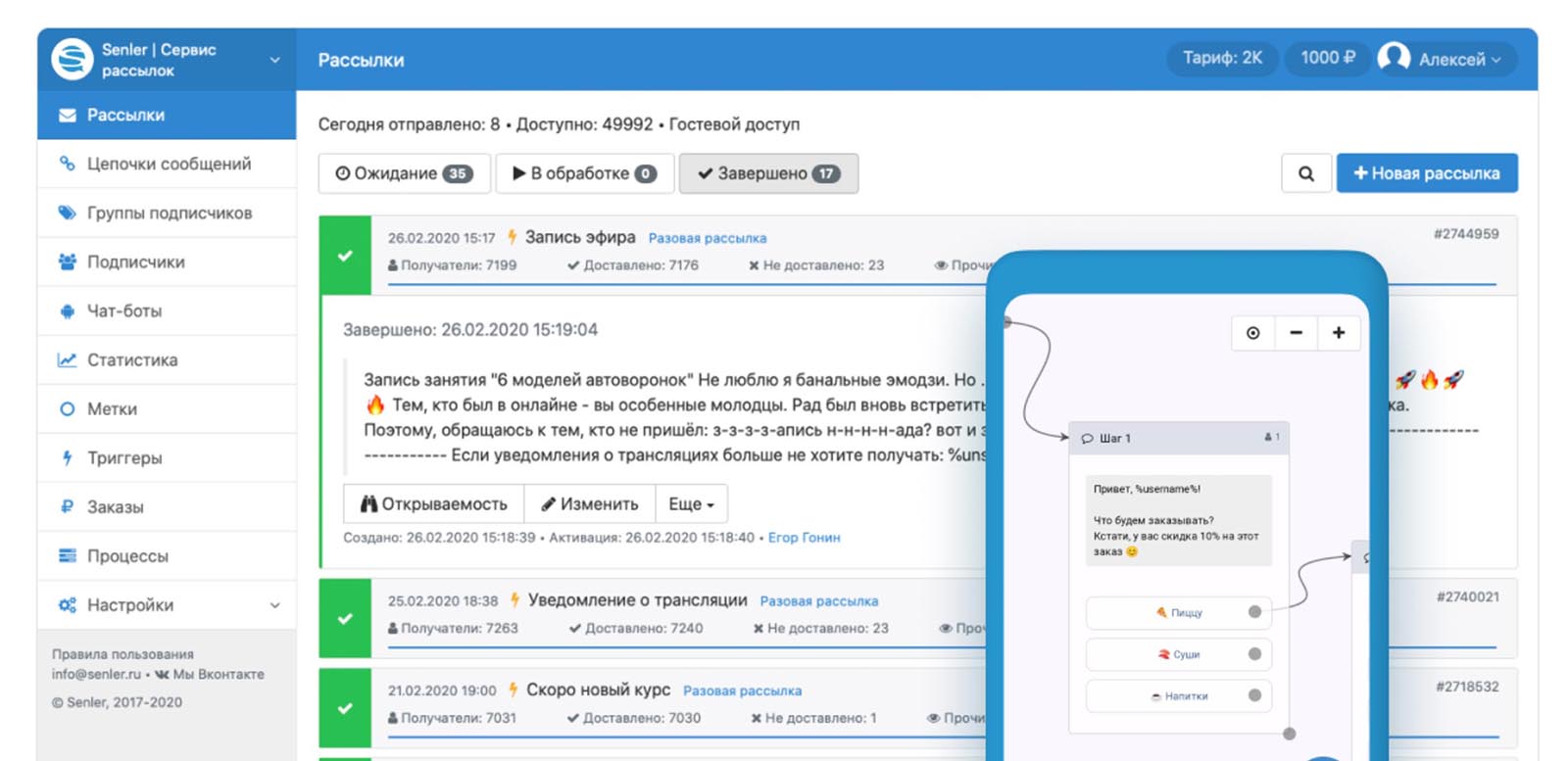Image resolution: width=1568 pixels, height=761 pixels.
Task: Click Разовая рассылка link of Запись эфира
Action: coord(708,238)
